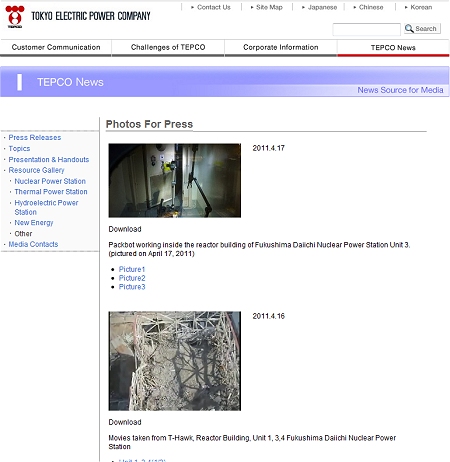Focus the search input field

click(x=366, y=29)
